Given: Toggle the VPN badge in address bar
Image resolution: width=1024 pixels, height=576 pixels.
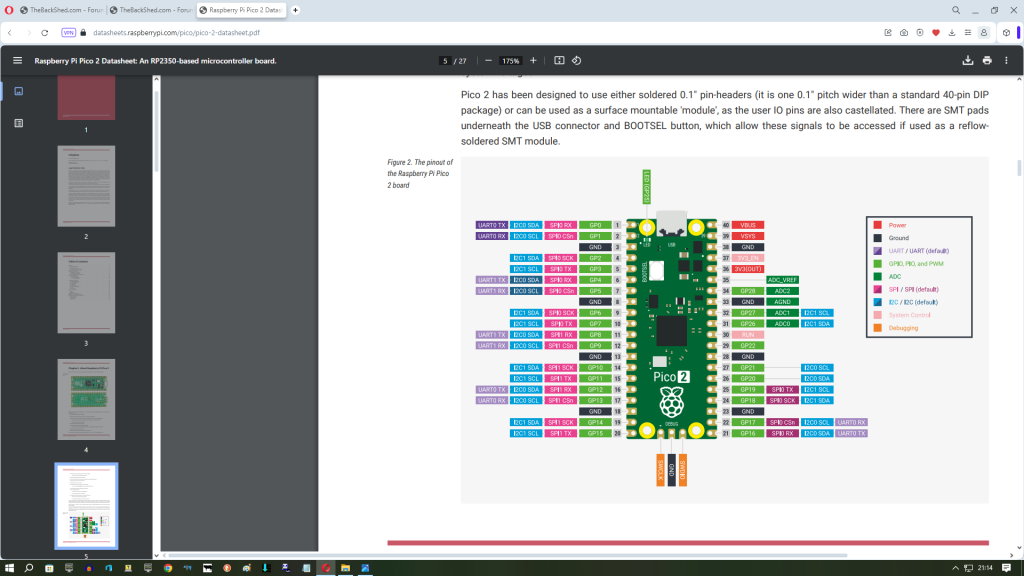Looking at the screenshot, I should pyautogui.click(x=69, y=32).
